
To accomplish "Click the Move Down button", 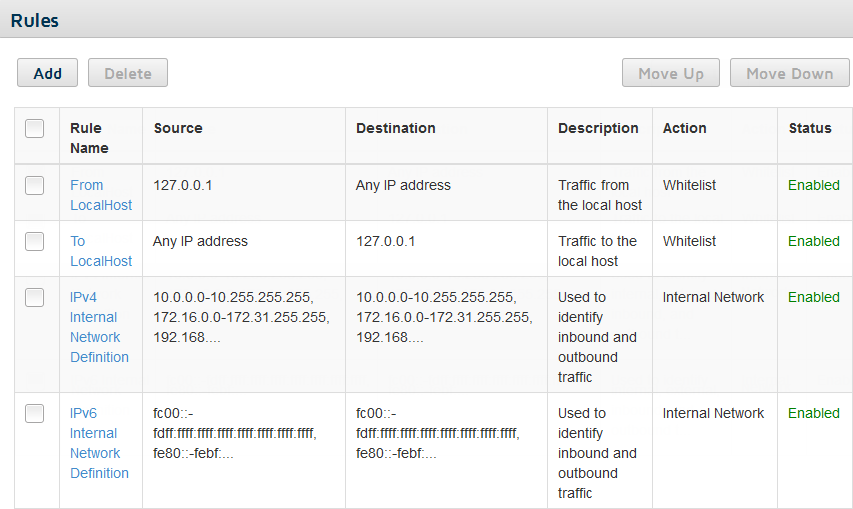I will coord(789,73).
